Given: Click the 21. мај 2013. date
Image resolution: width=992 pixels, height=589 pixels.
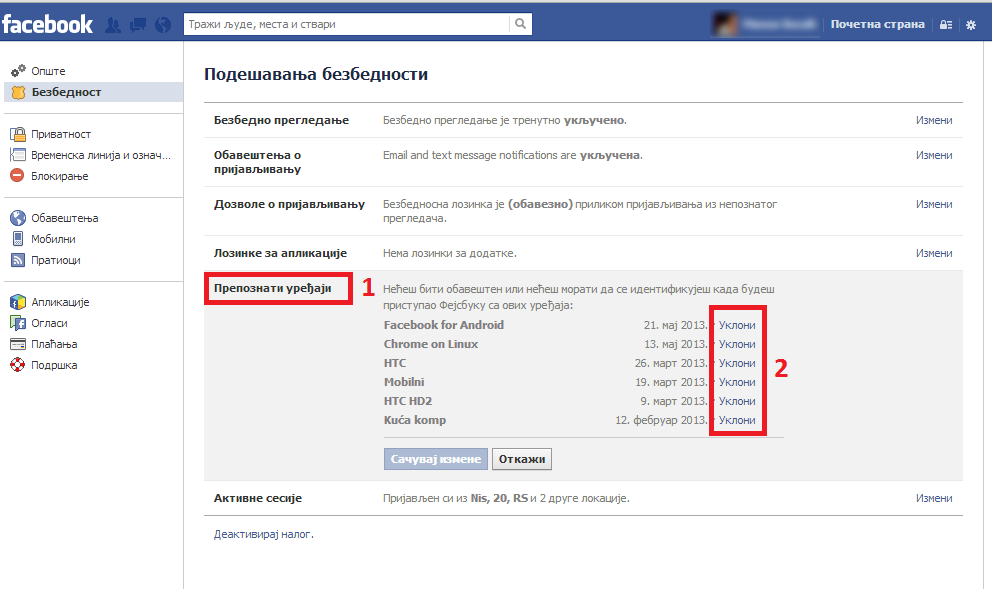Looking at the screenshot, I should coord(675,325).
